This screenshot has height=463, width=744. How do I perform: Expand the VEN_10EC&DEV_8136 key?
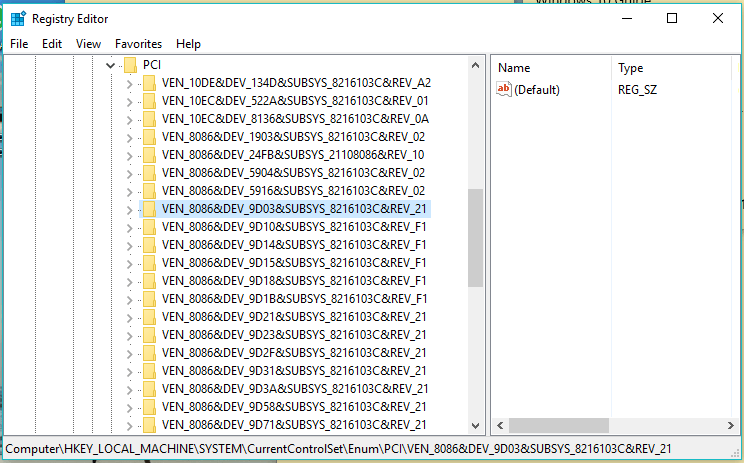pyautogui.click(x=129, y=119)
